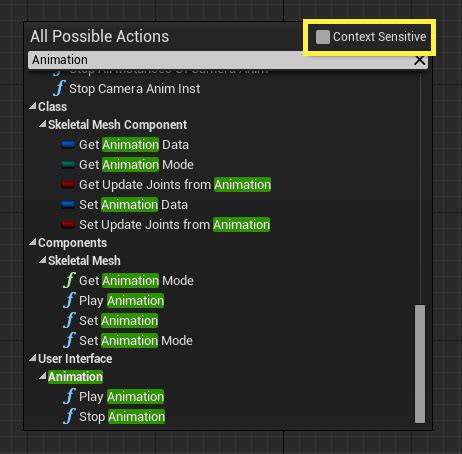
Task: Select Set Animation Mode function entry
Action: point(136,341)
